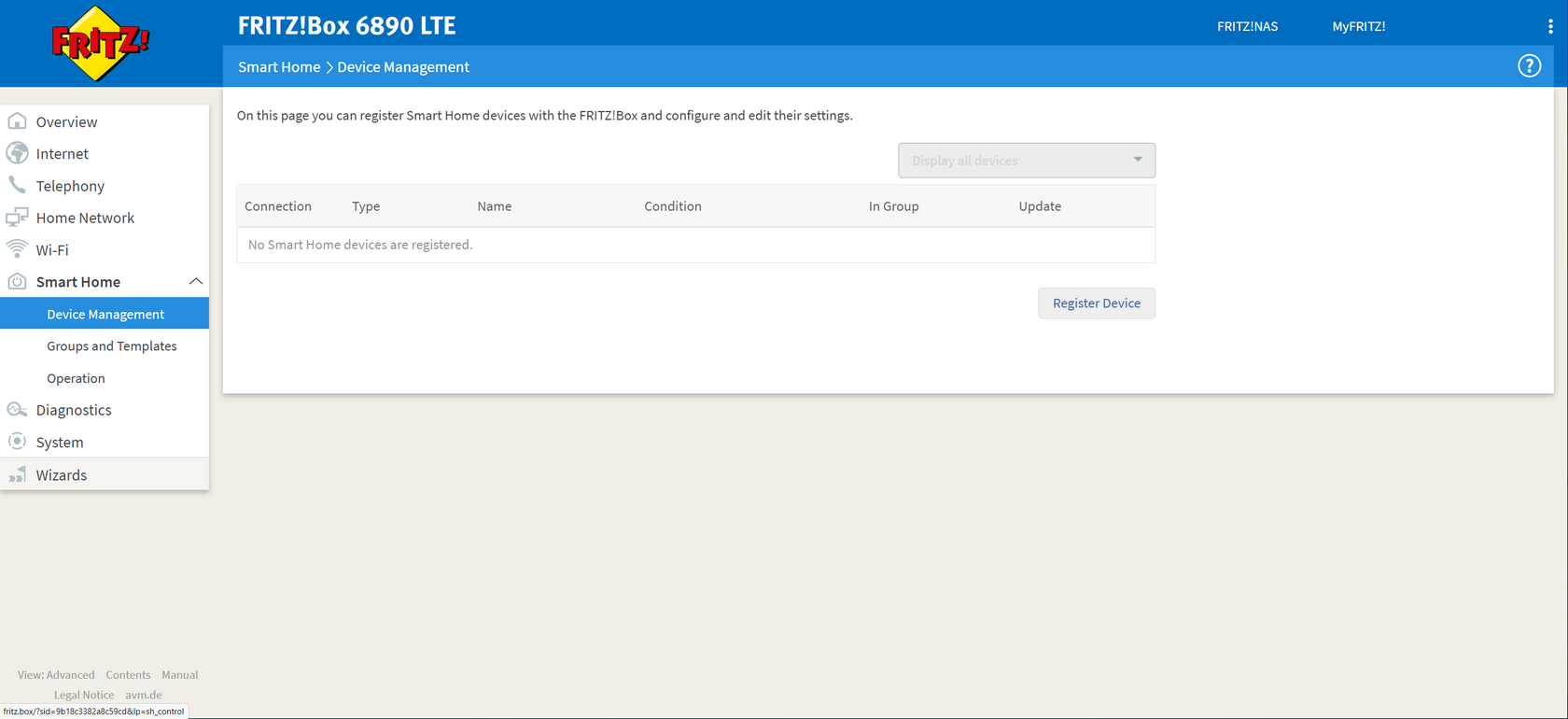Open the Internet menu

(63, 153)
